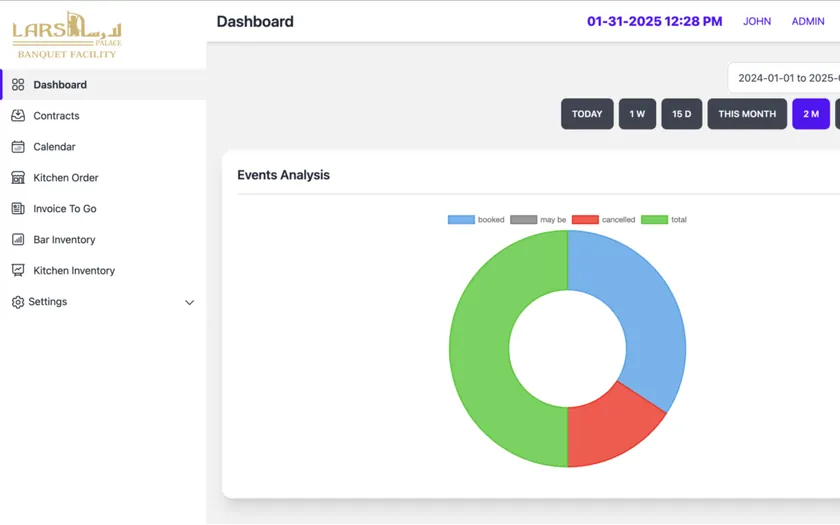
Task: Click the Dashboard grid icon in sidebar
Action: point(18,85)
